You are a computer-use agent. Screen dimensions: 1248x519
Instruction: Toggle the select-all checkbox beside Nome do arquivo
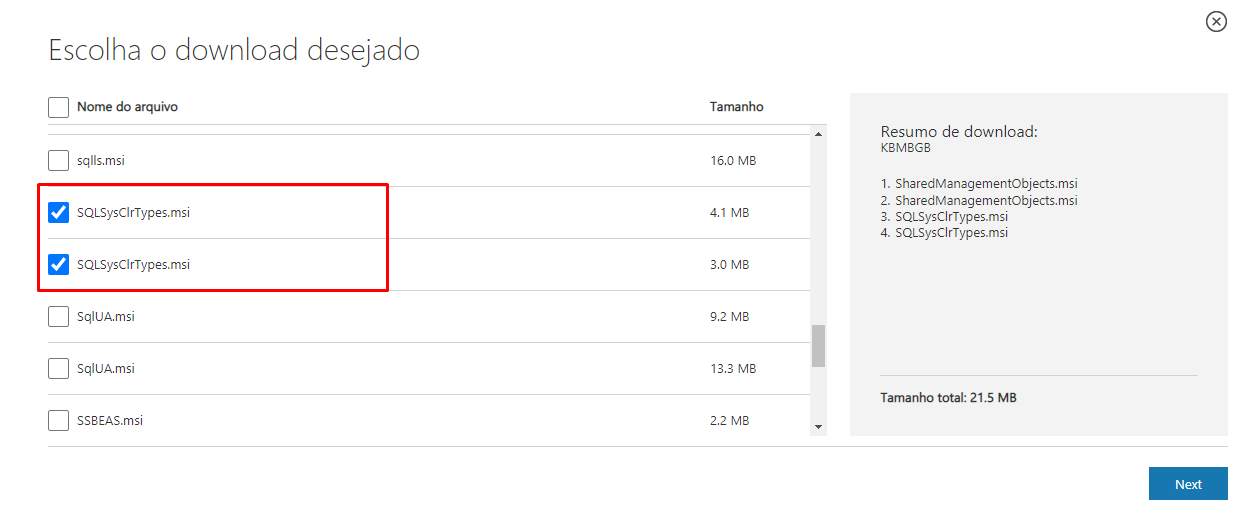pos(59,107)
